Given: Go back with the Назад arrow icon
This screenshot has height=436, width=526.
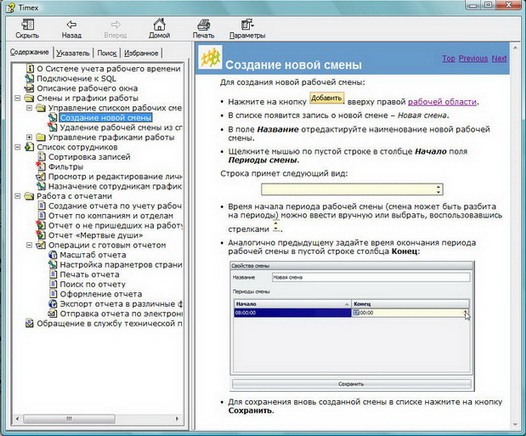Looking at the screenshot, I should click(71, 24).
